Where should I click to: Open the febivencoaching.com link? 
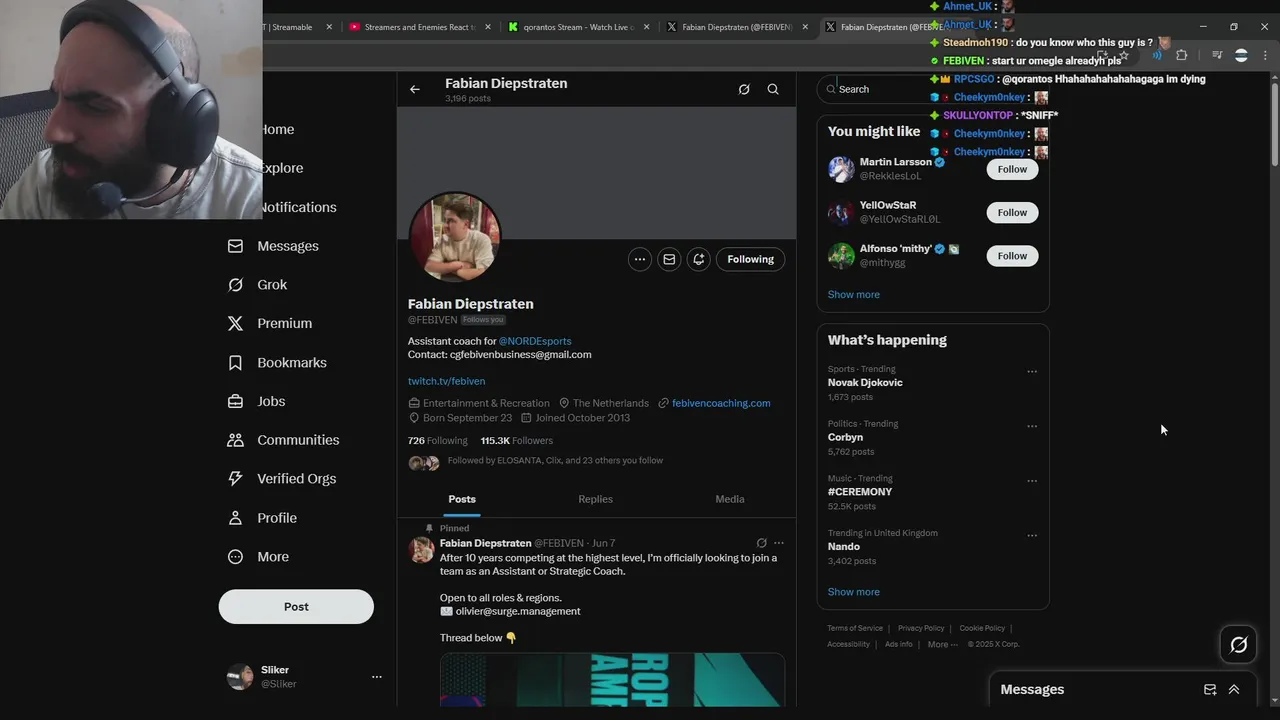[721, 403]
